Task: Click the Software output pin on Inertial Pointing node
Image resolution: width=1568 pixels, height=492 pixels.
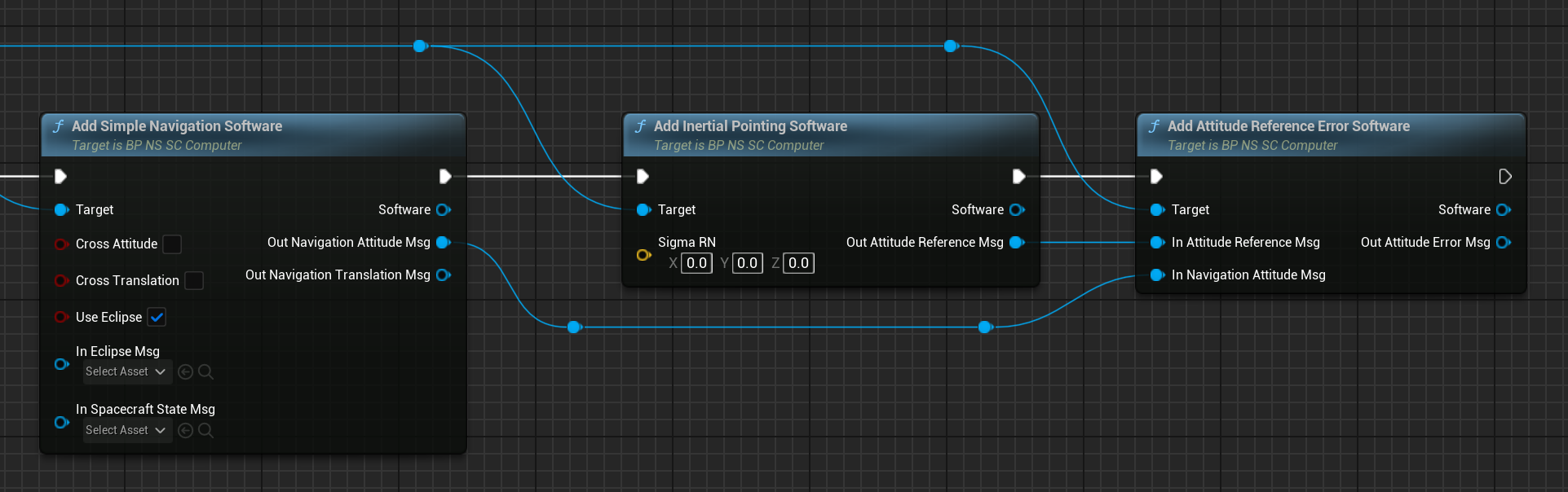Action: click(x=1017, y=210)
